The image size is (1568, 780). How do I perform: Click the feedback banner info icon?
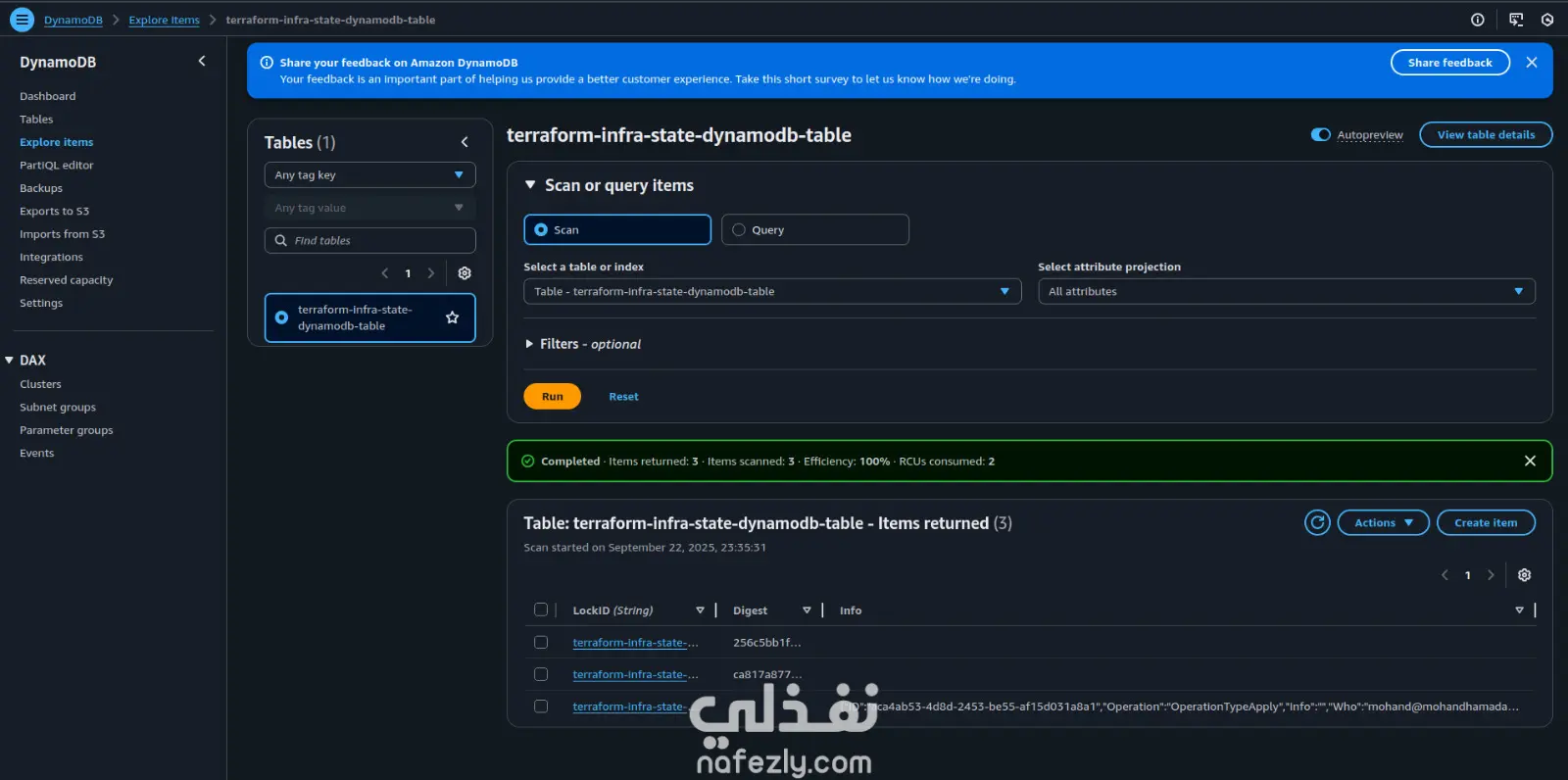coord(267,62)
